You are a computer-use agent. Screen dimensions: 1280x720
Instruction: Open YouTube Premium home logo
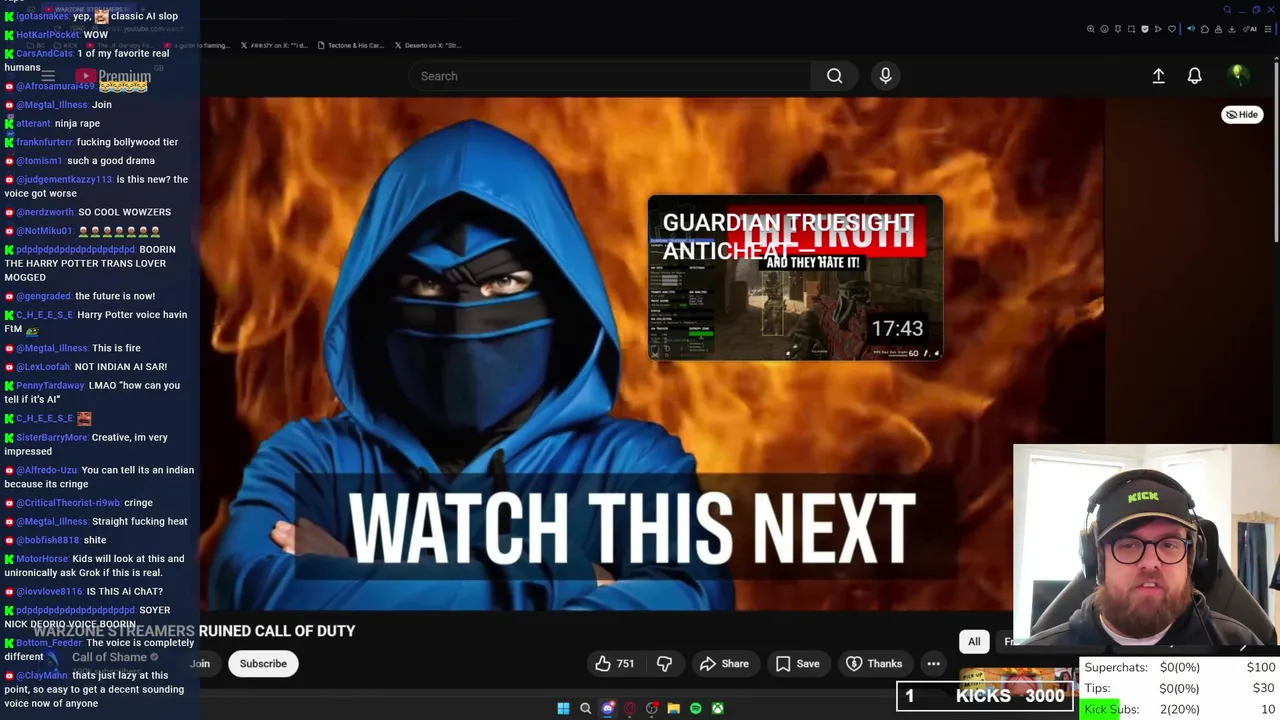coord(114,76)
